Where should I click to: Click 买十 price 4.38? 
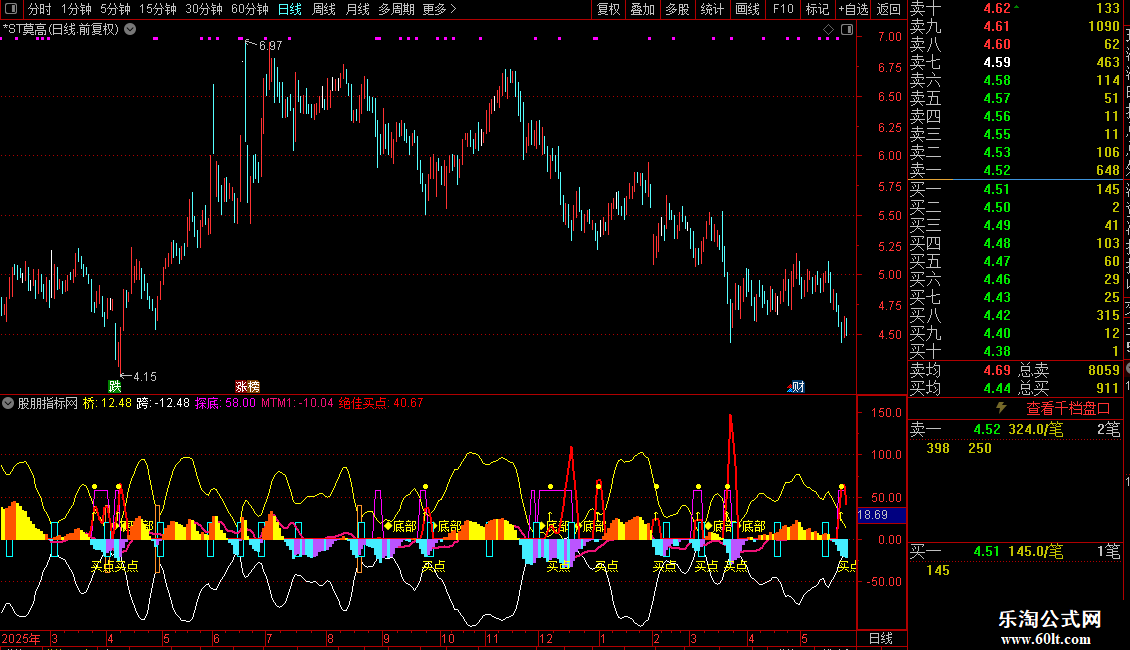pos(997,352)
